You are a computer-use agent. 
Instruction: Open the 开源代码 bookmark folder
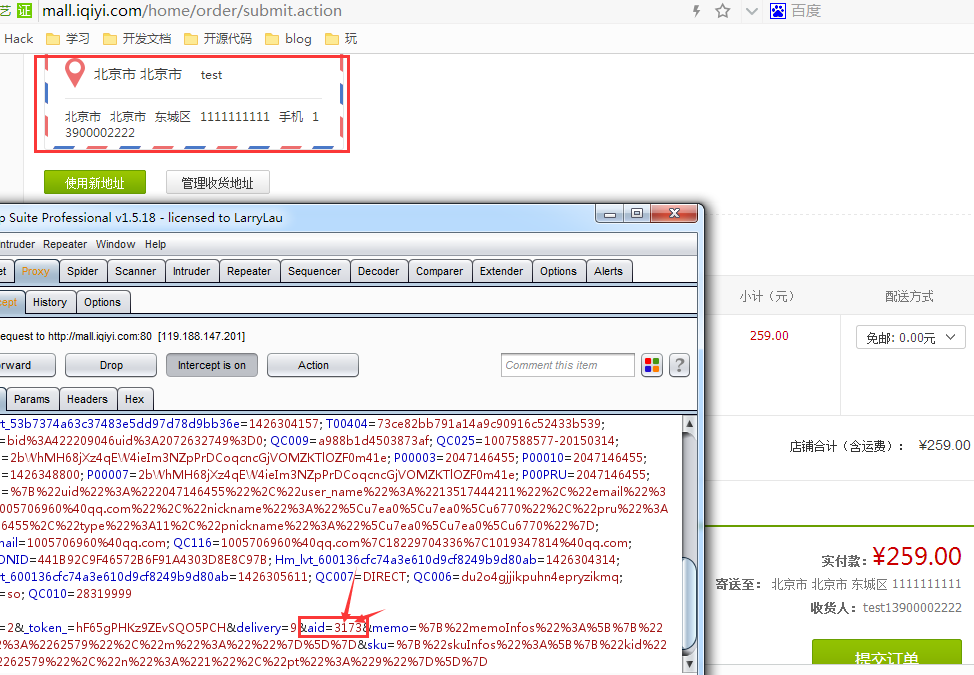point(218,39)
